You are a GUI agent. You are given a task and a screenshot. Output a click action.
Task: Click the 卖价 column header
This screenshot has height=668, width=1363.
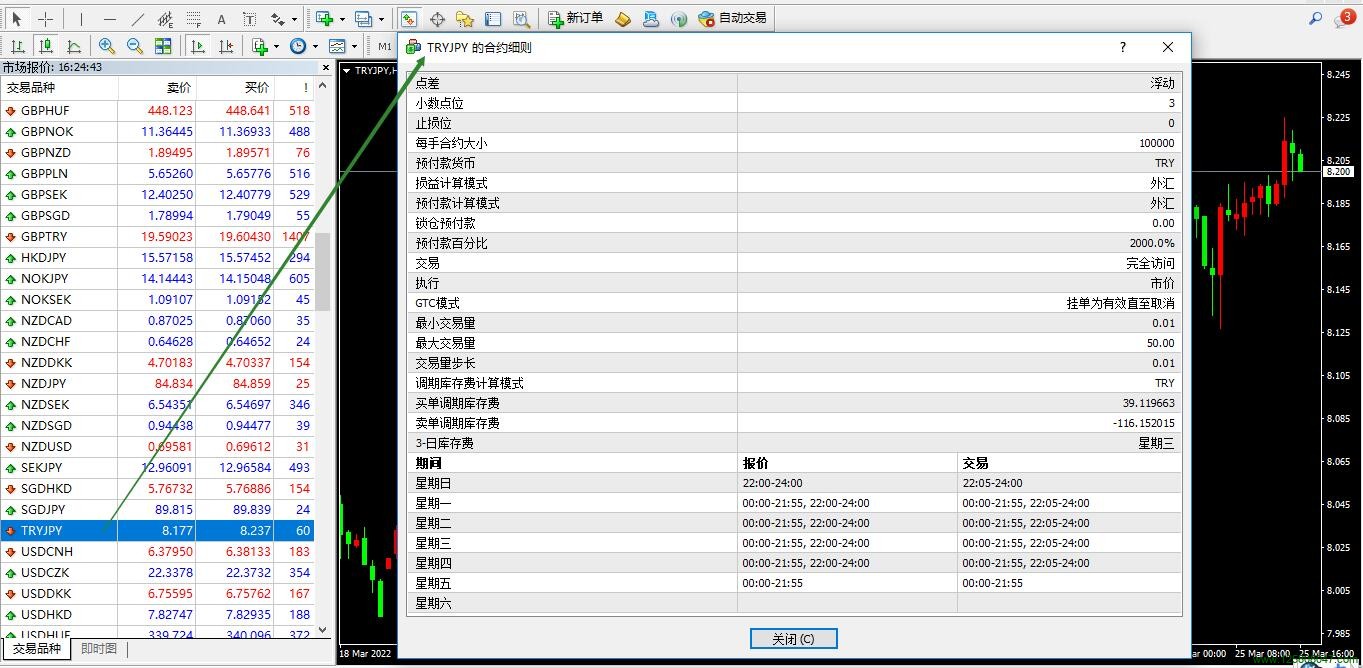click(158, 88)
